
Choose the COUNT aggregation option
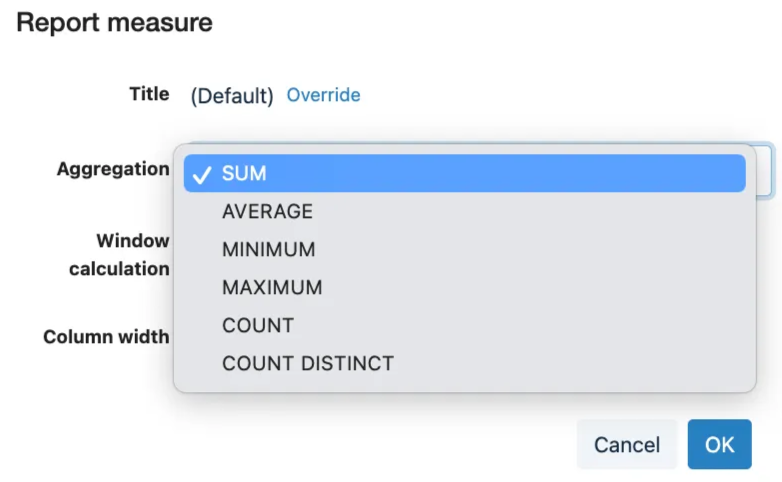[258, 325]
